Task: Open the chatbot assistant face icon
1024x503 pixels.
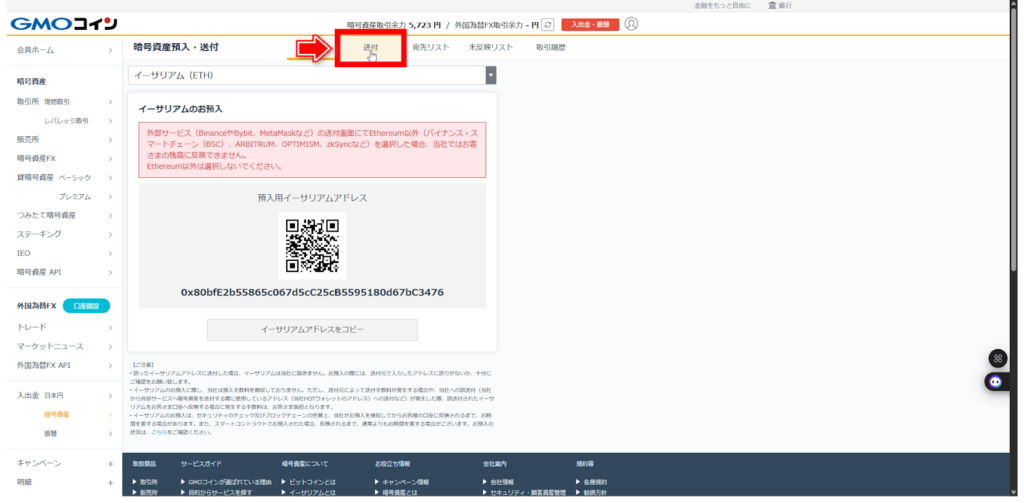Action: click(x=997, y=381)
